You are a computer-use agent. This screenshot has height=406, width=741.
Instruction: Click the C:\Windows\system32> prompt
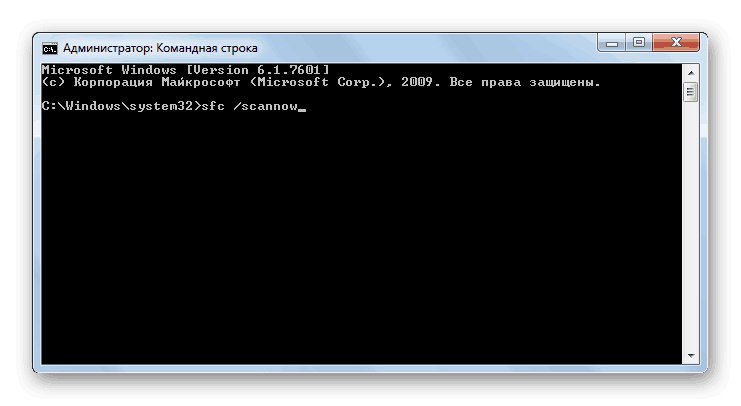[x=121, y=106]
